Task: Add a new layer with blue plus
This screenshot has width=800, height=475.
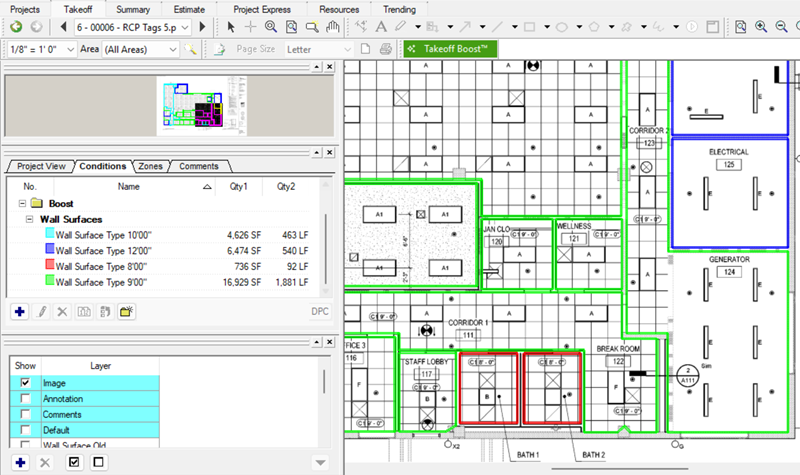Action: tap(20, 462)
